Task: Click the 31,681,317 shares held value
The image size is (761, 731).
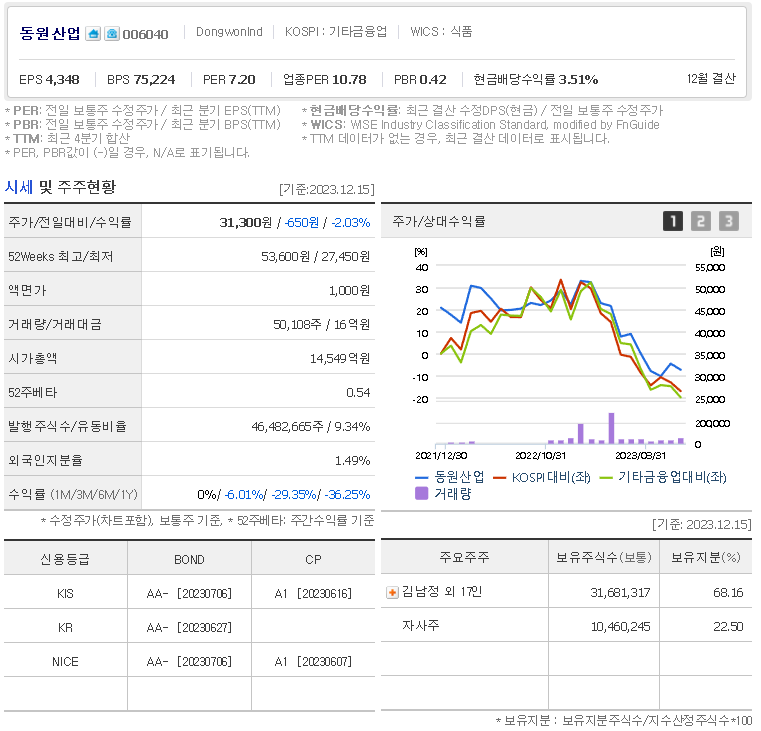Action: click(x=620, y=593)
